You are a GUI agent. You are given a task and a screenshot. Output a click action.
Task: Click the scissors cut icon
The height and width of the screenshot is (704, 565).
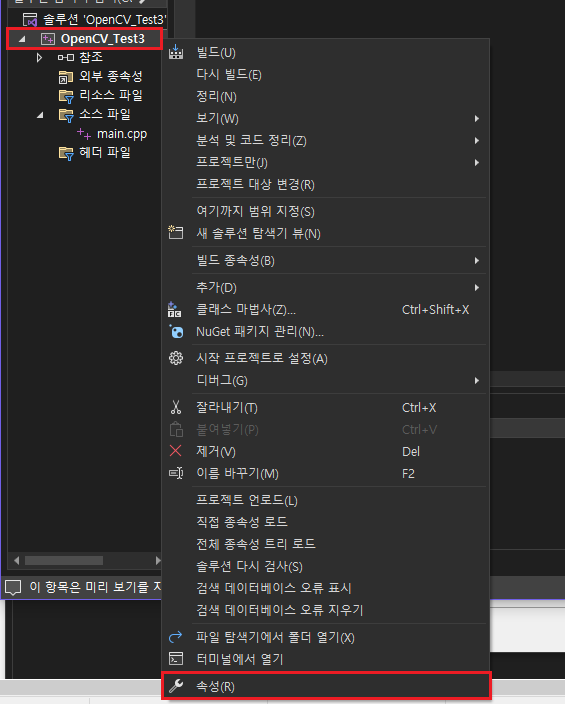coord(176,407)
